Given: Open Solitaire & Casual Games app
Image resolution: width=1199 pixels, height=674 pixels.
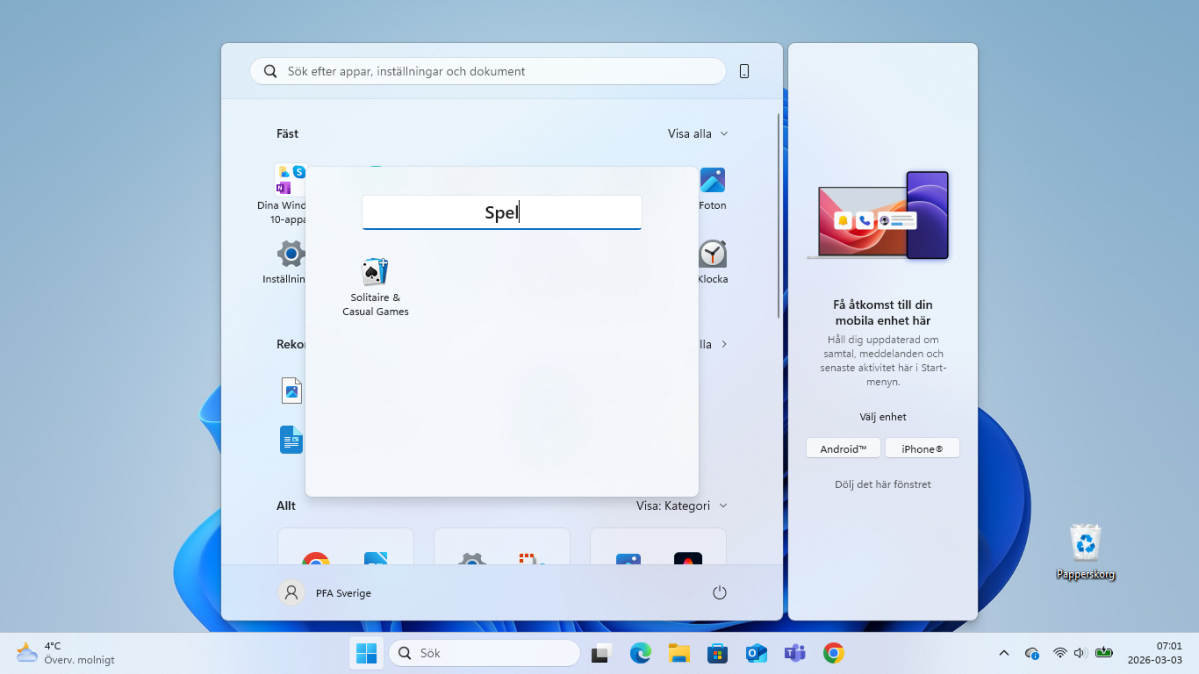Looking at the screenshot, I should pos(375,286).
